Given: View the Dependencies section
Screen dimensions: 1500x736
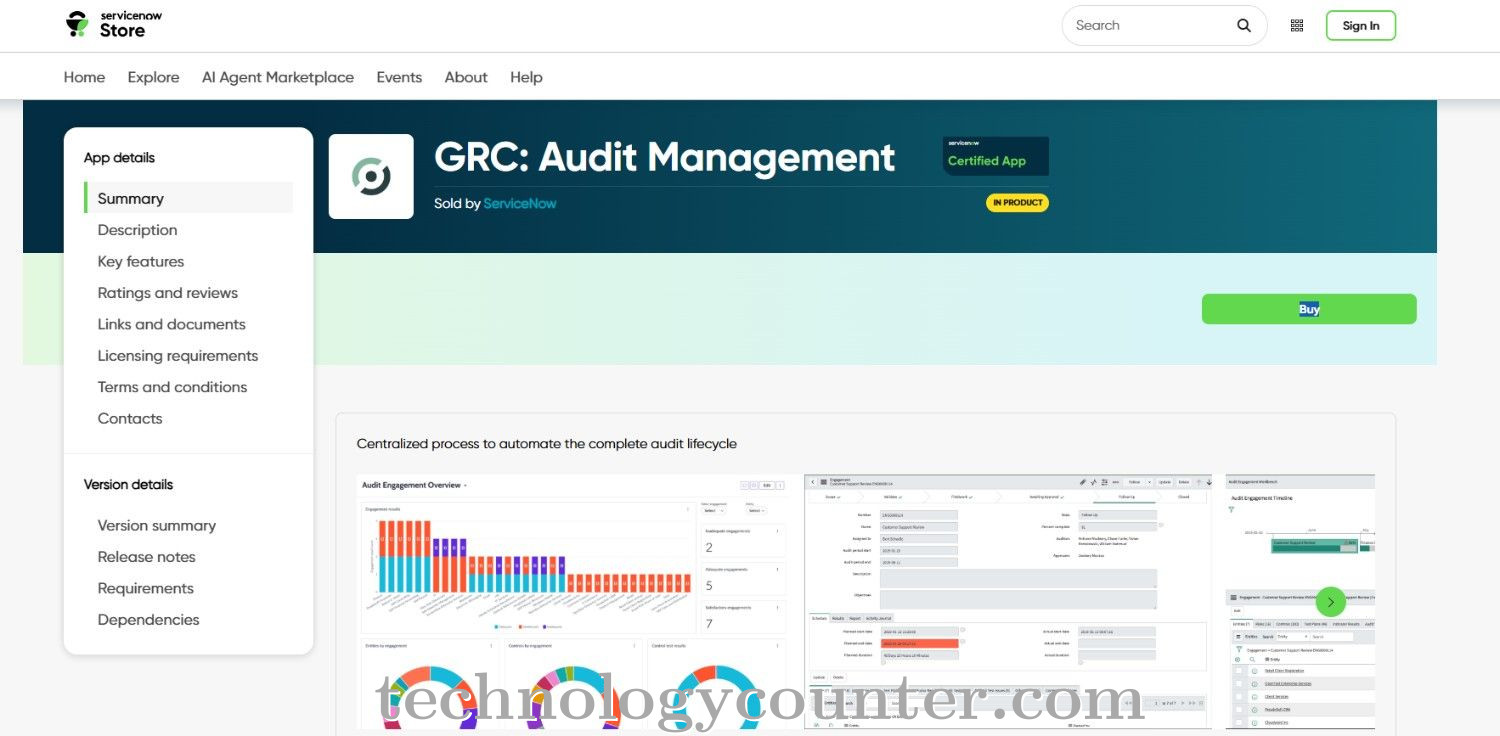Looking at the screenshot, I should tap(148, 619).
